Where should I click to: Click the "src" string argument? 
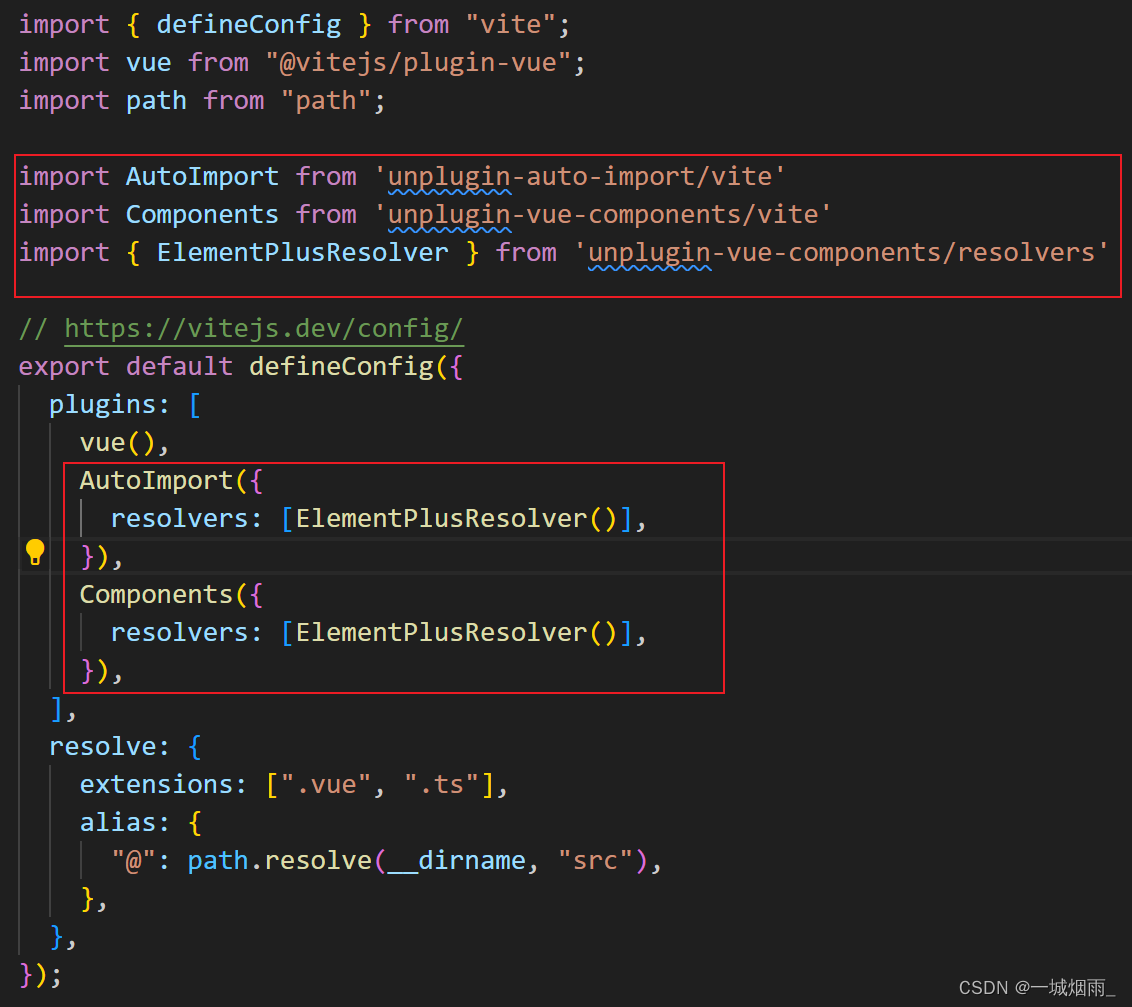[x=595, y=861]
